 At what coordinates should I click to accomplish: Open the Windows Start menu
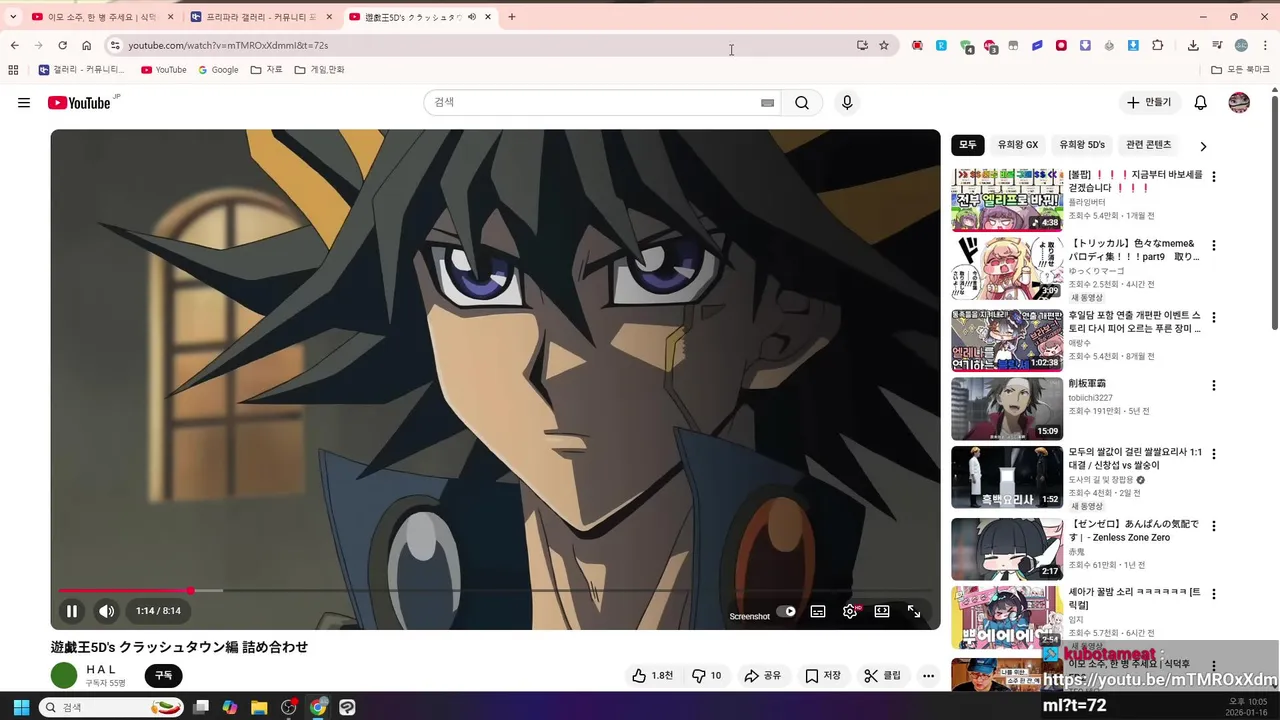pyautogui.click(x=20, y=707)
